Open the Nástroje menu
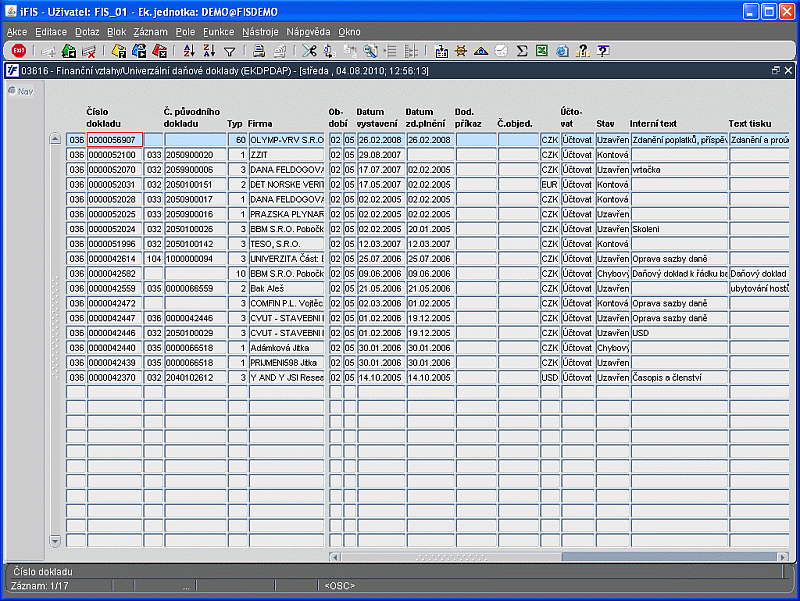Screen dimensions: 800x601 tap(260, 32)
